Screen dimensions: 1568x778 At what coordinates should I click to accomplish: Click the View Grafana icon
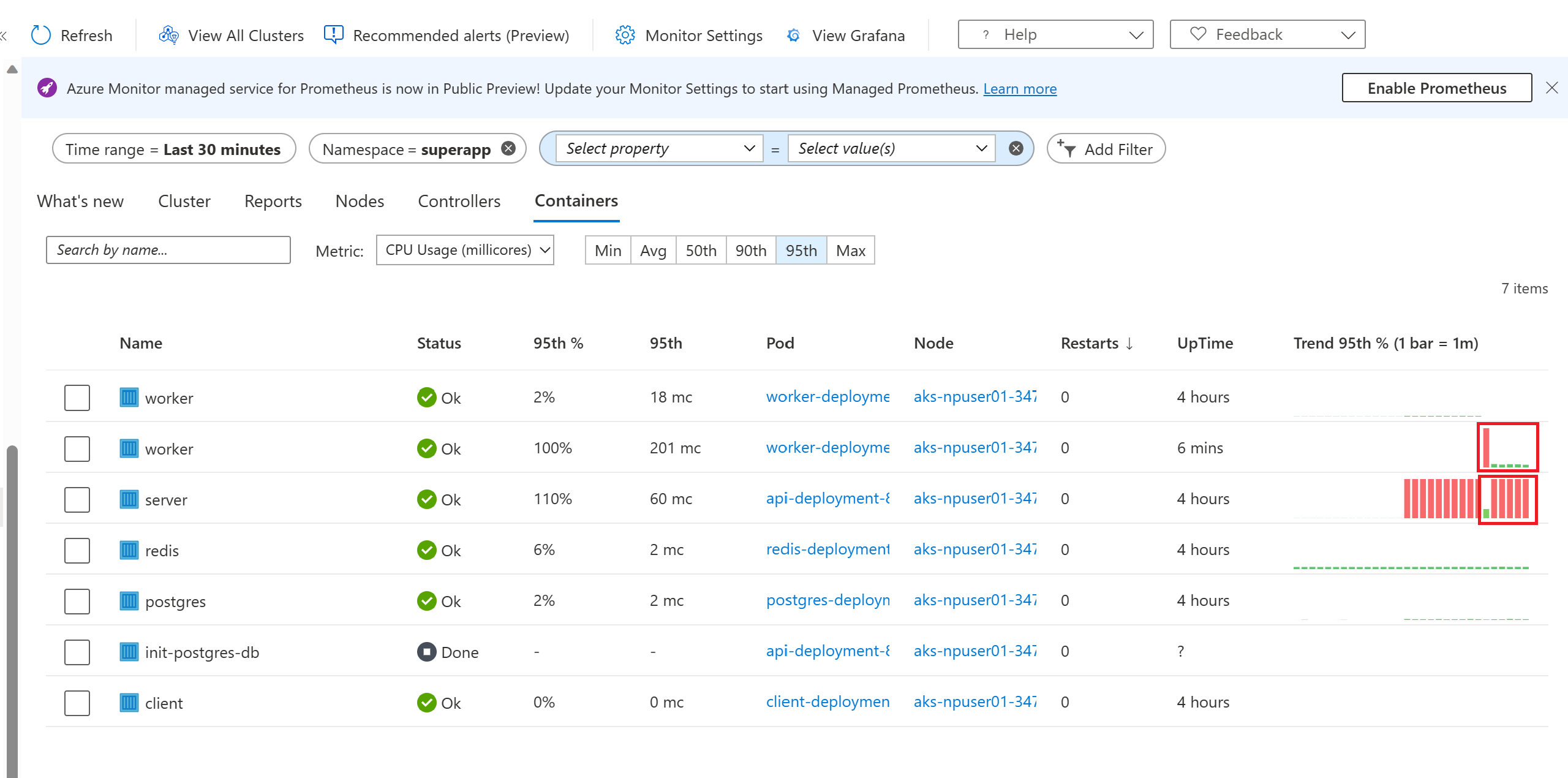pyautogui.click(x=794, y=35)
